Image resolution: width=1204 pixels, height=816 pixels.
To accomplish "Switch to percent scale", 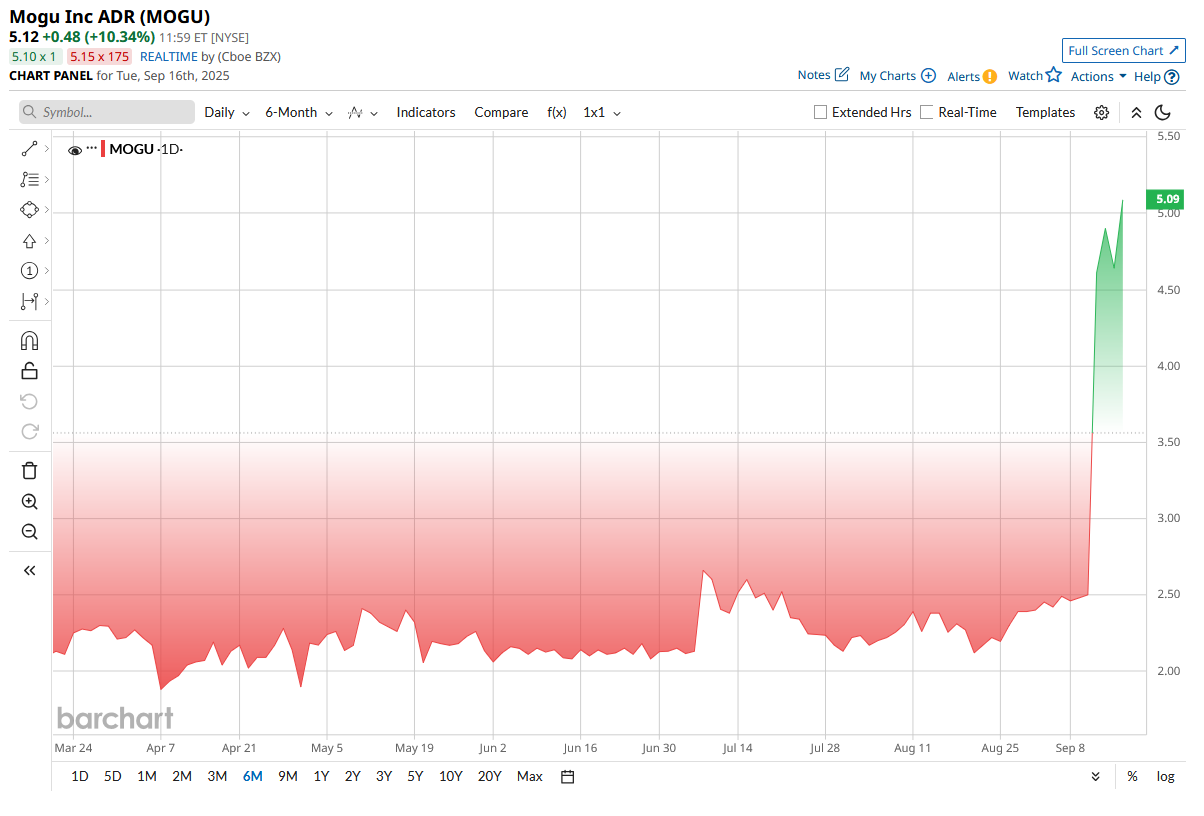I will click(x=1132, y=776).
